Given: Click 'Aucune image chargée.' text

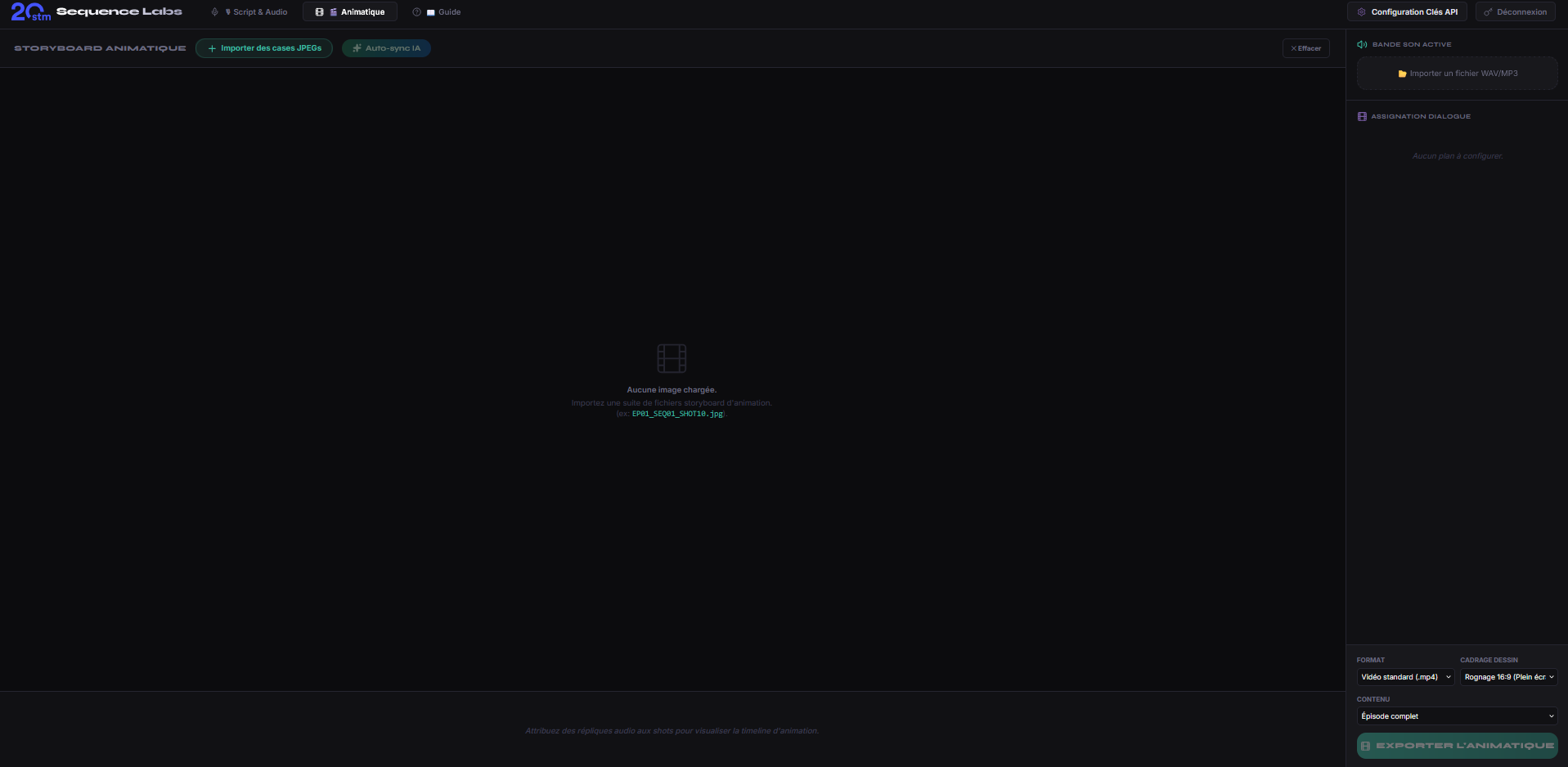Looking at the screenshot, I should coord(672,390).
